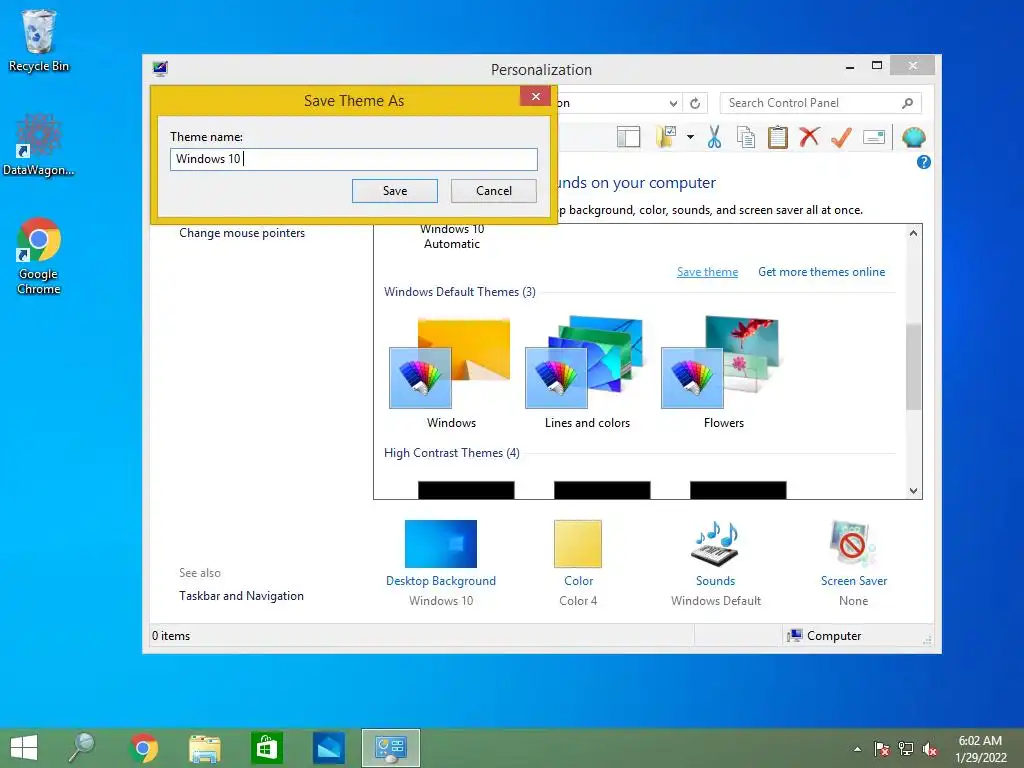Click Windows Default Themes (3) heading
Screen dimensions: 1024x768
[x=459, y=291]
